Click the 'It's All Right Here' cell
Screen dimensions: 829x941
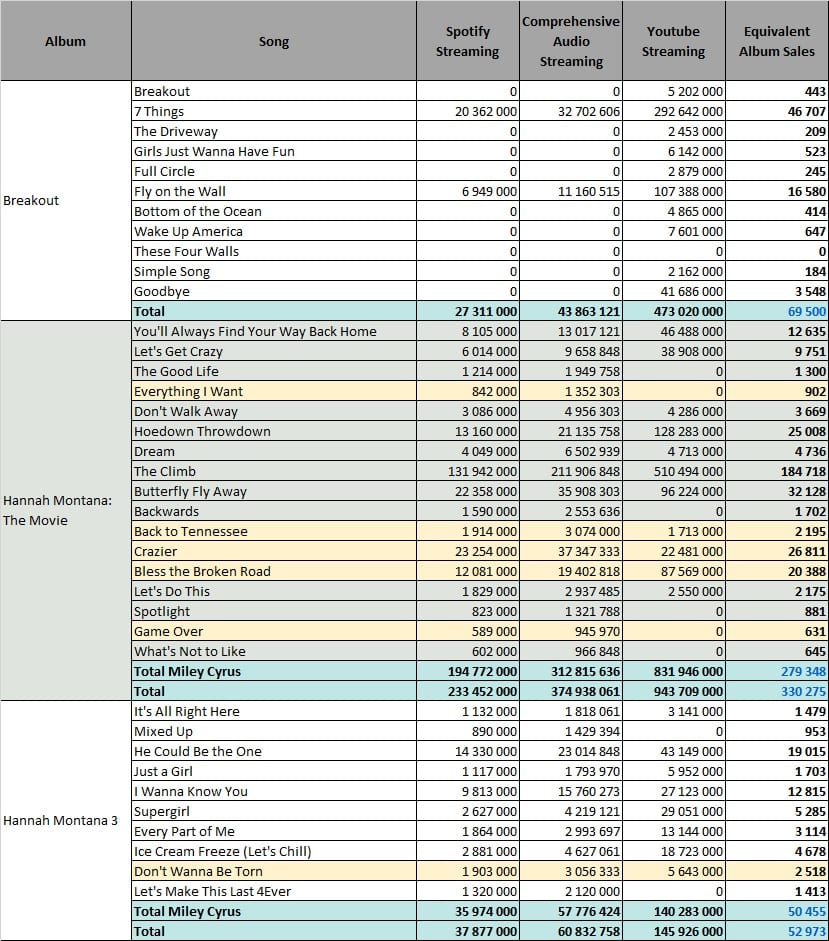(274, 711)
